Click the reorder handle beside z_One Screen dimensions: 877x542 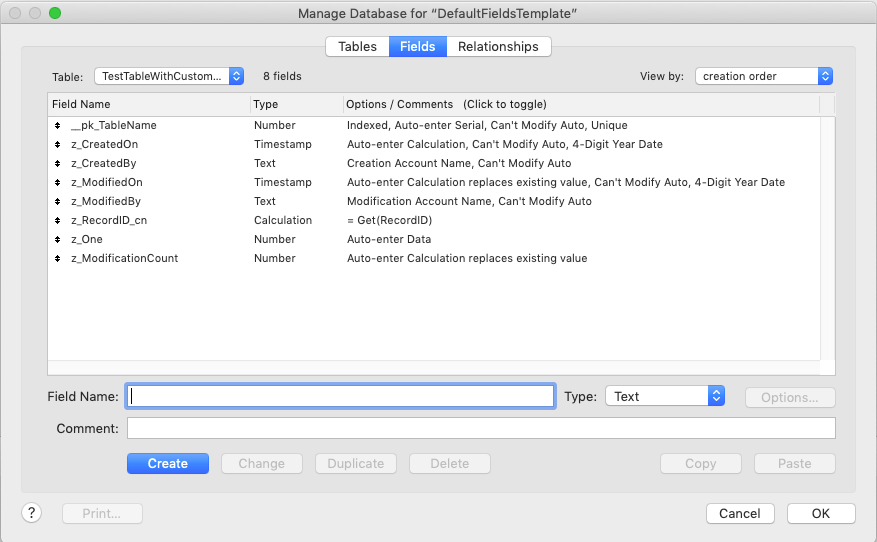point(58,240)
